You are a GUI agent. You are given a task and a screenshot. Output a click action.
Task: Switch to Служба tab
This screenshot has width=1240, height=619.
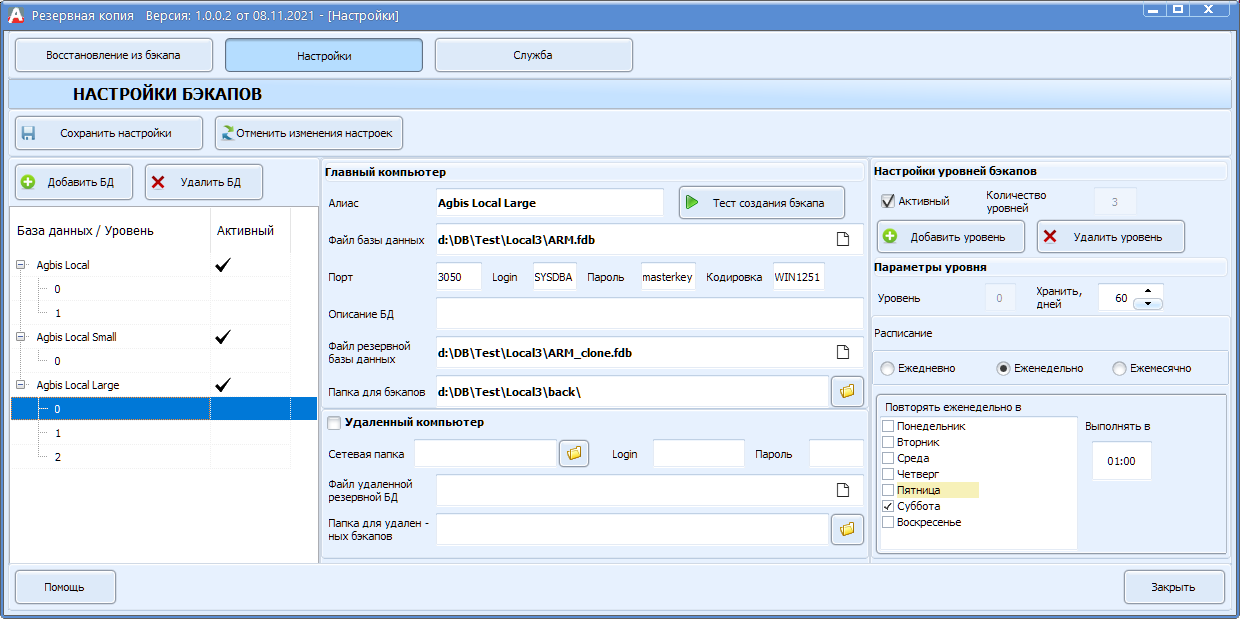point(533,55)
